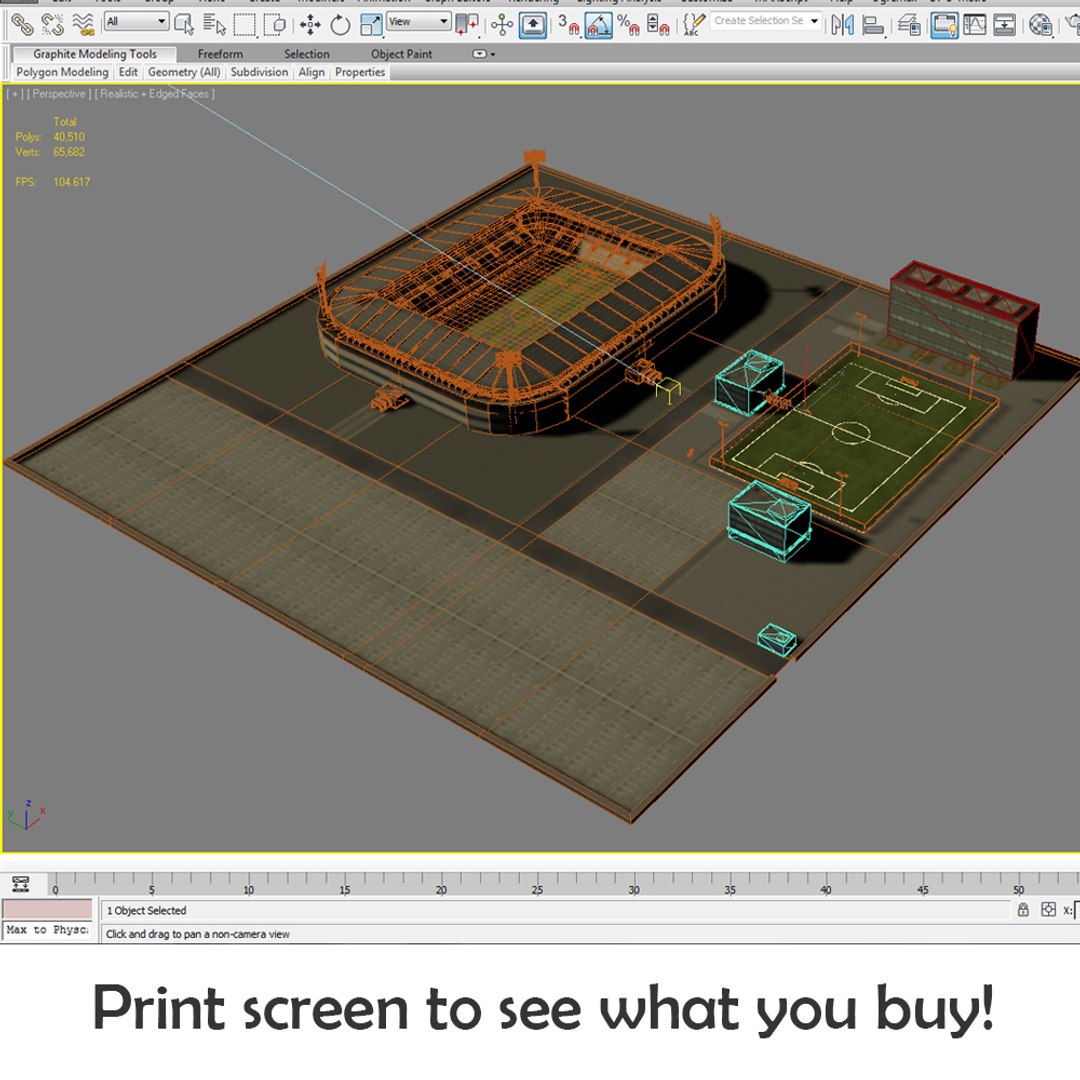Expand the Edit ribbon panel
The height and width of the screenshot is (1080, 1080).
click(128, 72)
